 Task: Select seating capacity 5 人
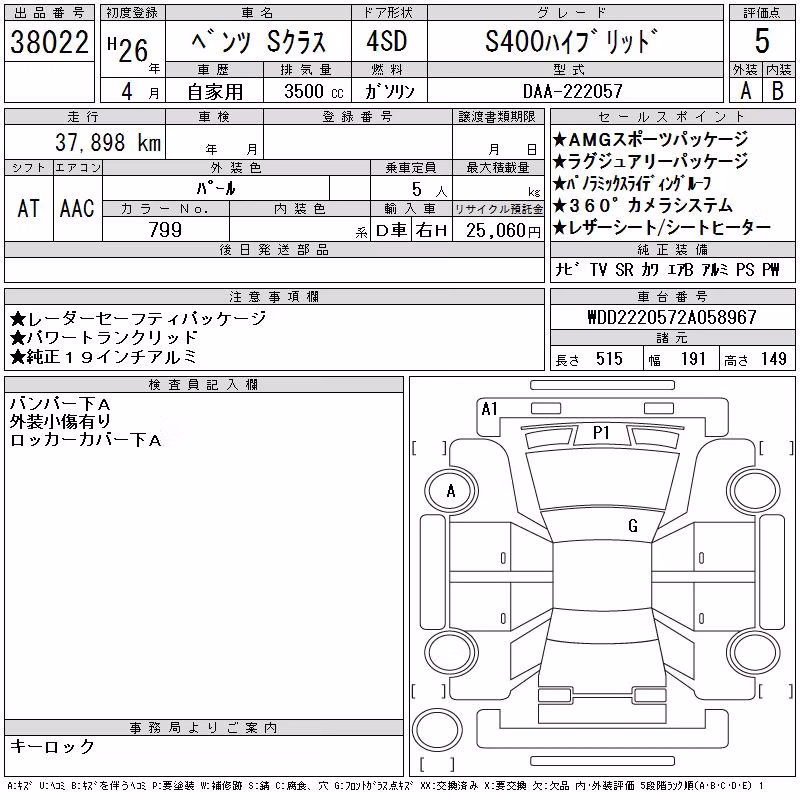point(429,190)
